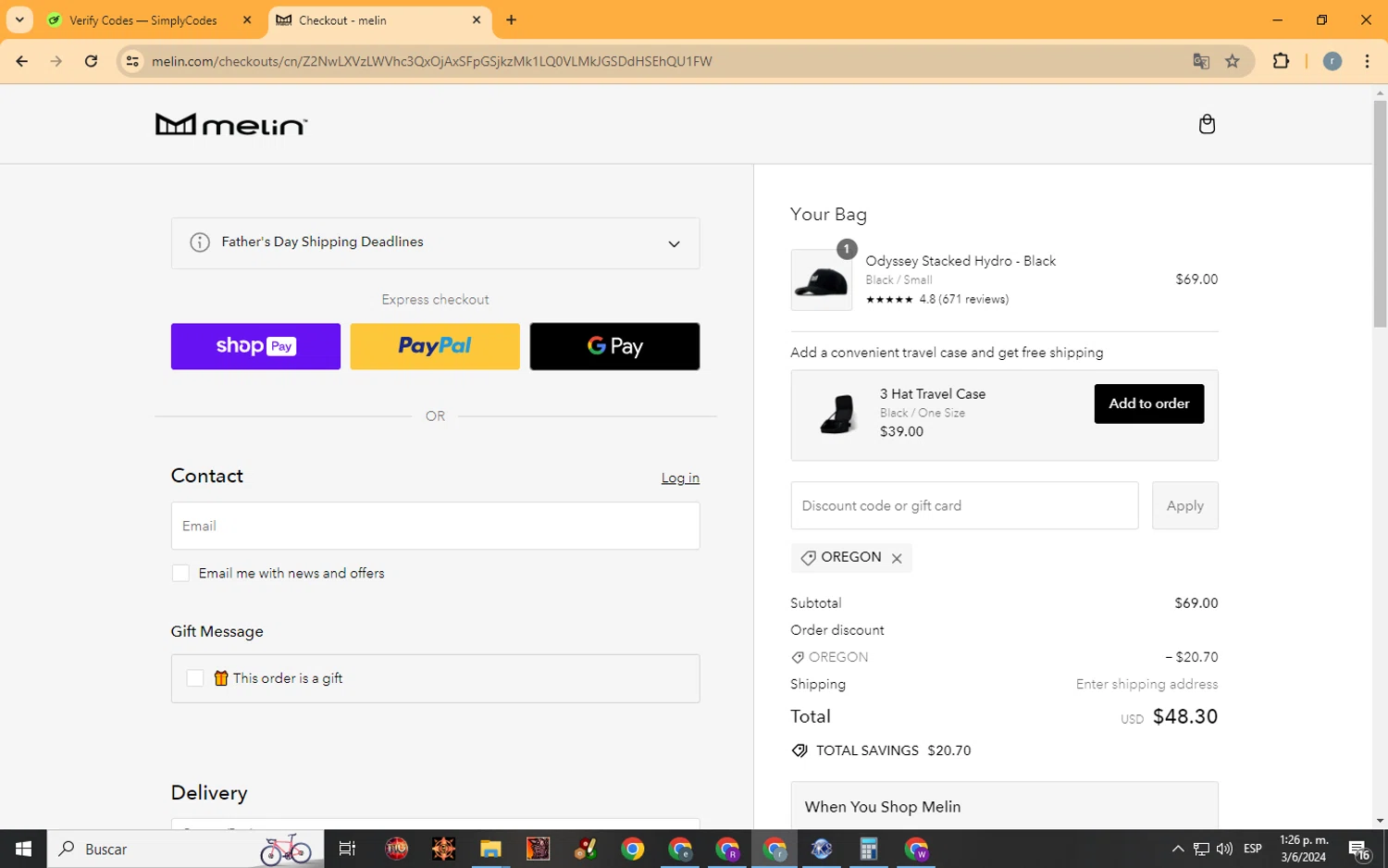The width and height of the screenshot is (1388, 868).
Task: Remove the OREGON discount code tag
Action: tap(897, 558)
